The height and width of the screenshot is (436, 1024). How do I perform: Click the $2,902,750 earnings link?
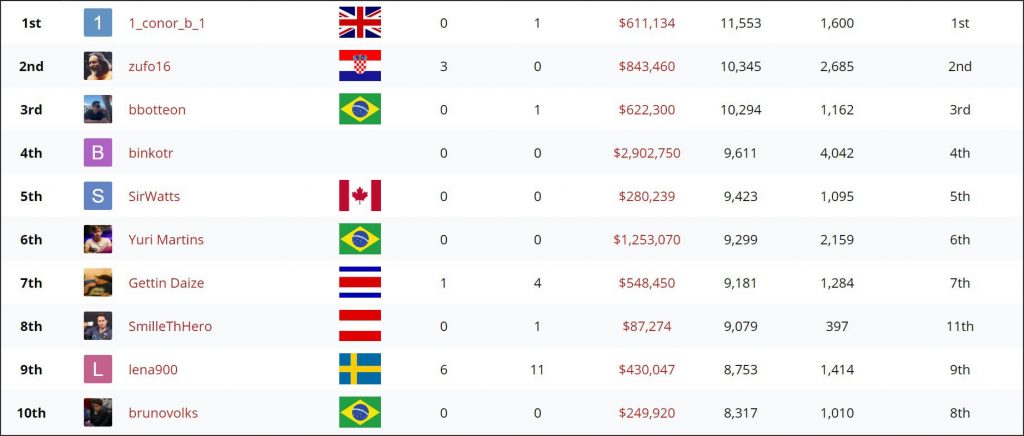647,153
